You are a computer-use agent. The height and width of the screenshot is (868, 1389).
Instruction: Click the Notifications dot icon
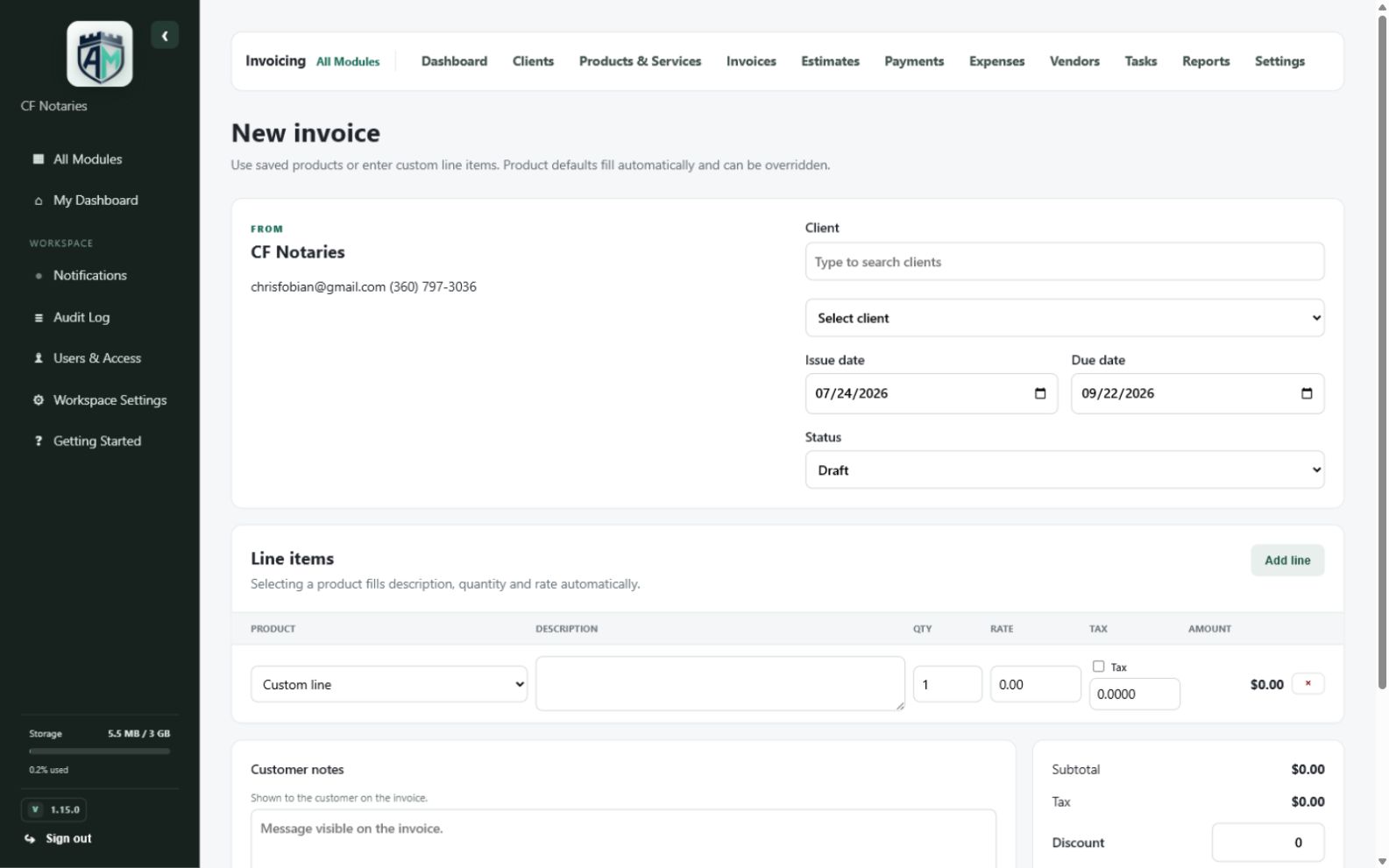39,276
